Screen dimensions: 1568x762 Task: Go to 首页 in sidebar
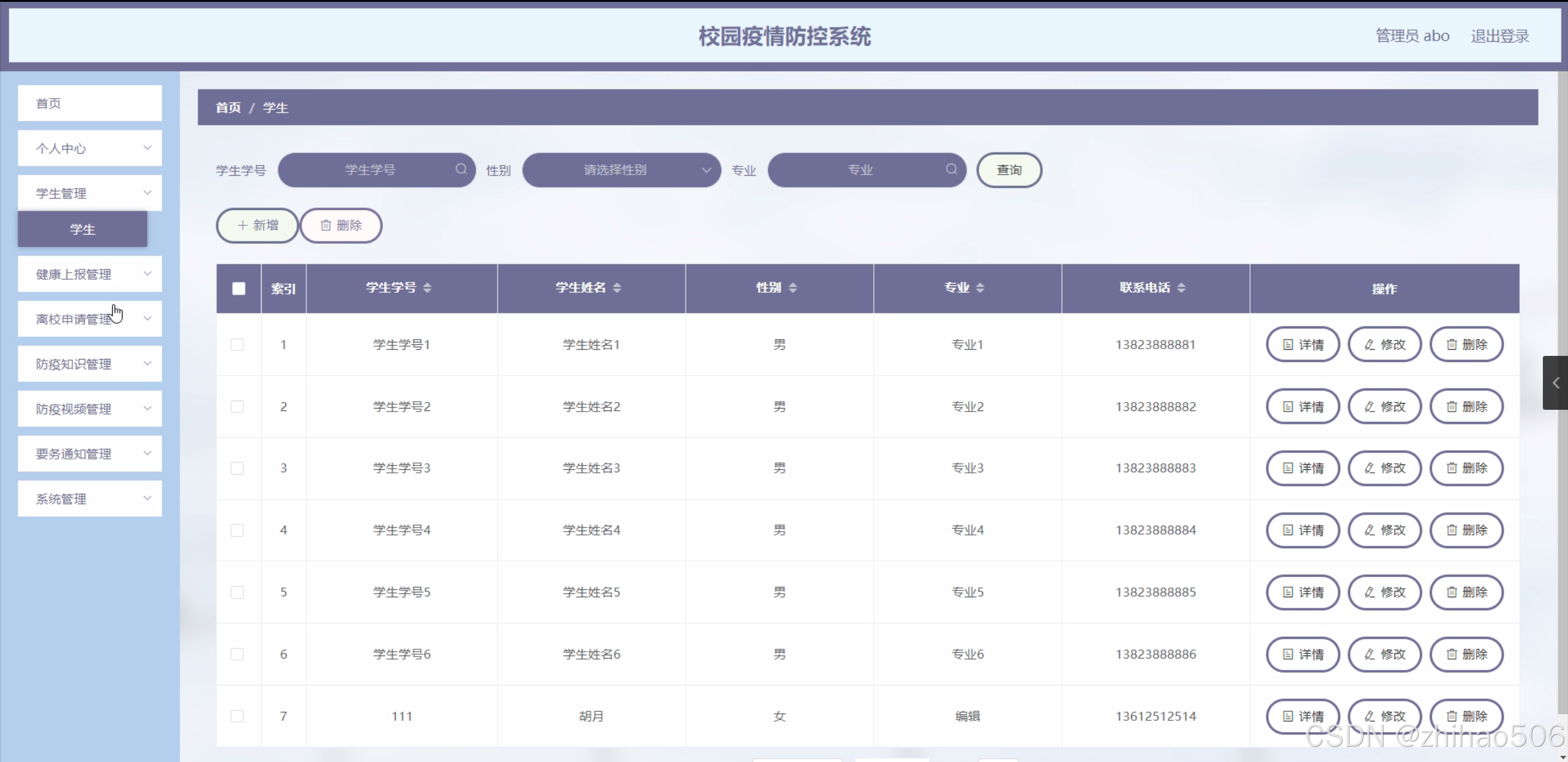click(x=89, y=103)
